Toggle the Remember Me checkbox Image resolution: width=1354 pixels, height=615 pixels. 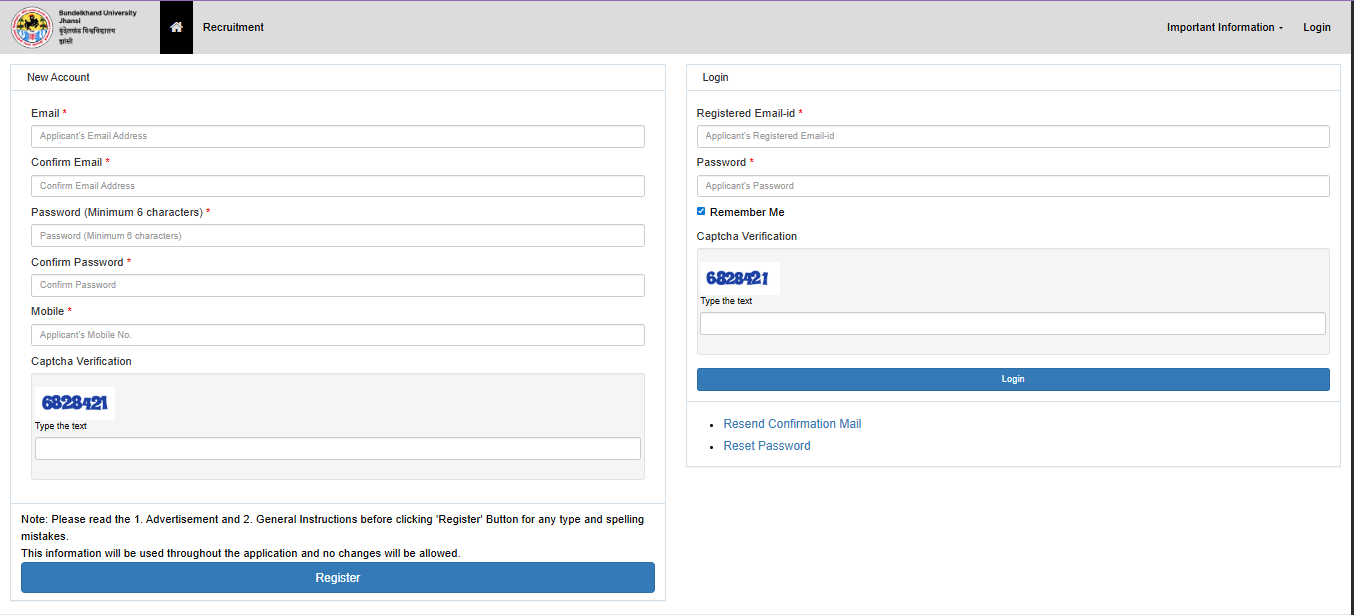(701, 212)
